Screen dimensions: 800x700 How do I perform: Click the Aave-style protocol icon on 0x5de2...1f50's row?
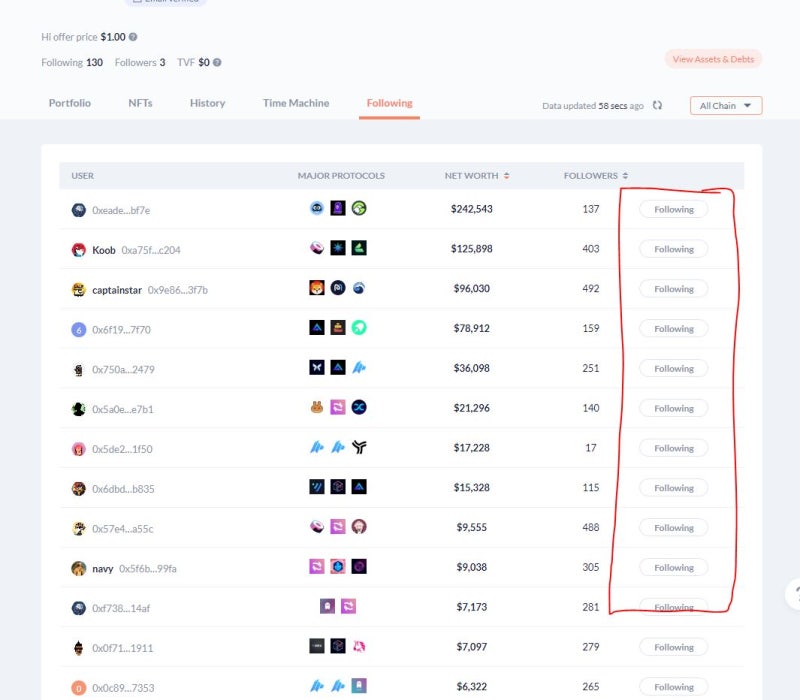(x=317, y=448)
